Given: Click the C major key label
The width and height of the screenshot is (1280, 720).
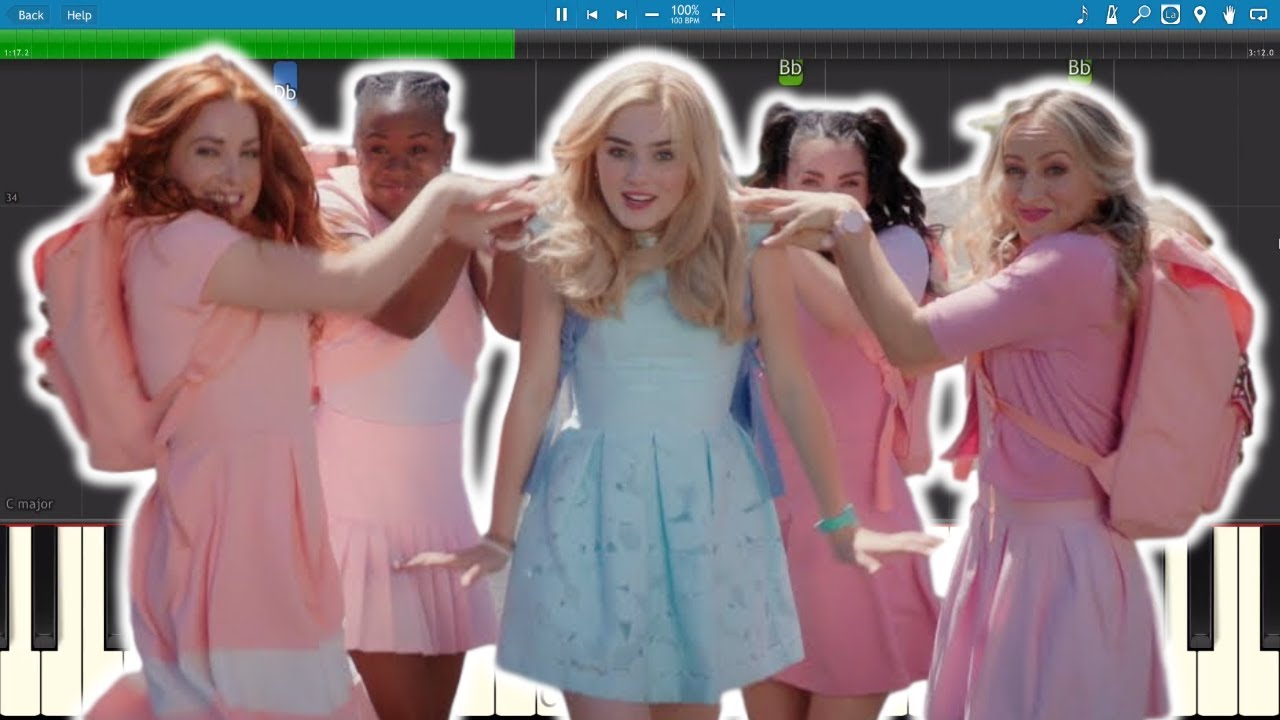Looking at the screenshot, I should pos(29,504).
